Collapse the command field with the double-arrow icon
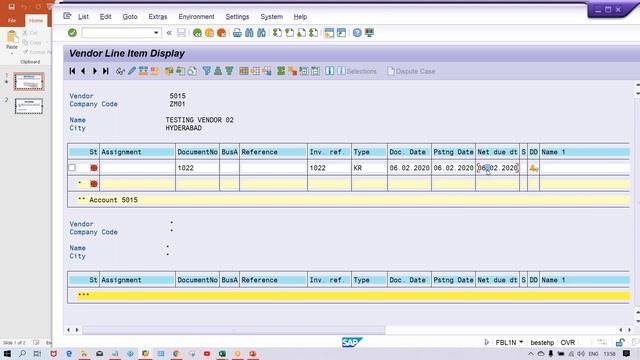The height and width of the screenshot is (360, 640). click(169, 33)
